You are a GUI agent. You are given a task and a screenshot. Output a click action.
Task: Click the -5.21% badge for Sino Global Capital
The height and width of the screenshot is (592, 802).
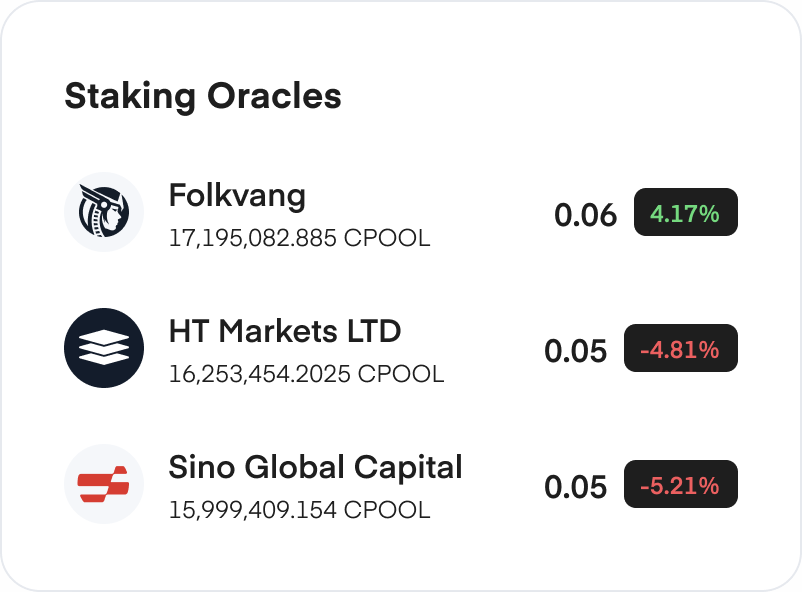(x=681, y=485)
